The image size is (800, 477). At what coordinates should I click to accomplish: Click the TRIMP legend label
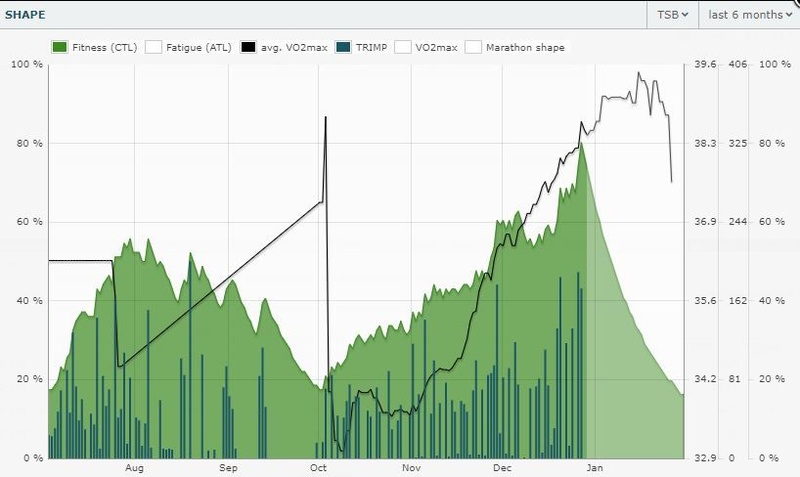click(371, 47)
